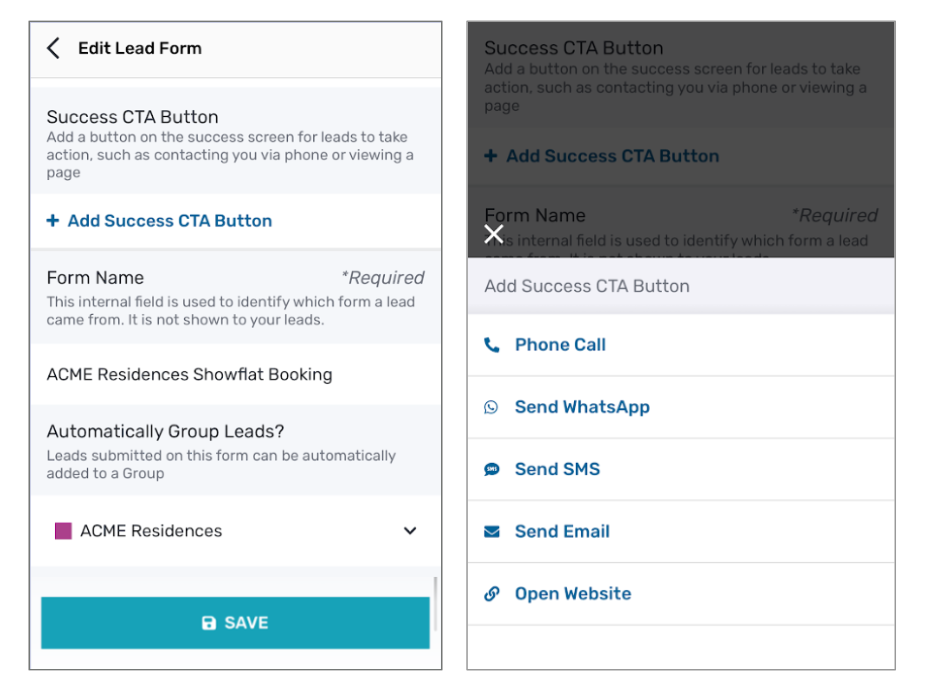
Task: Click the Form Name input field
Action: pos(235,375)
